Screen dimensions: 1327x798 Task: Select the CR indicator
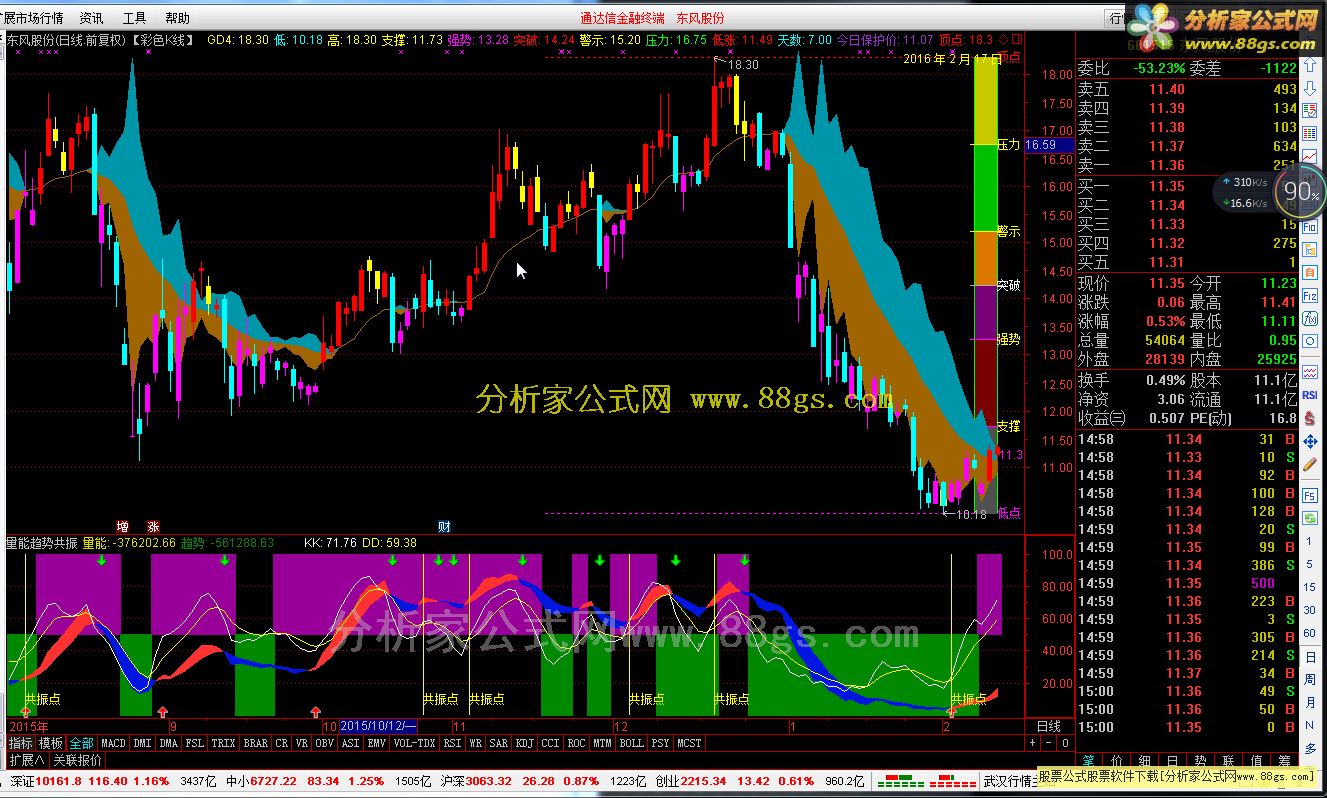click(282, 743)
